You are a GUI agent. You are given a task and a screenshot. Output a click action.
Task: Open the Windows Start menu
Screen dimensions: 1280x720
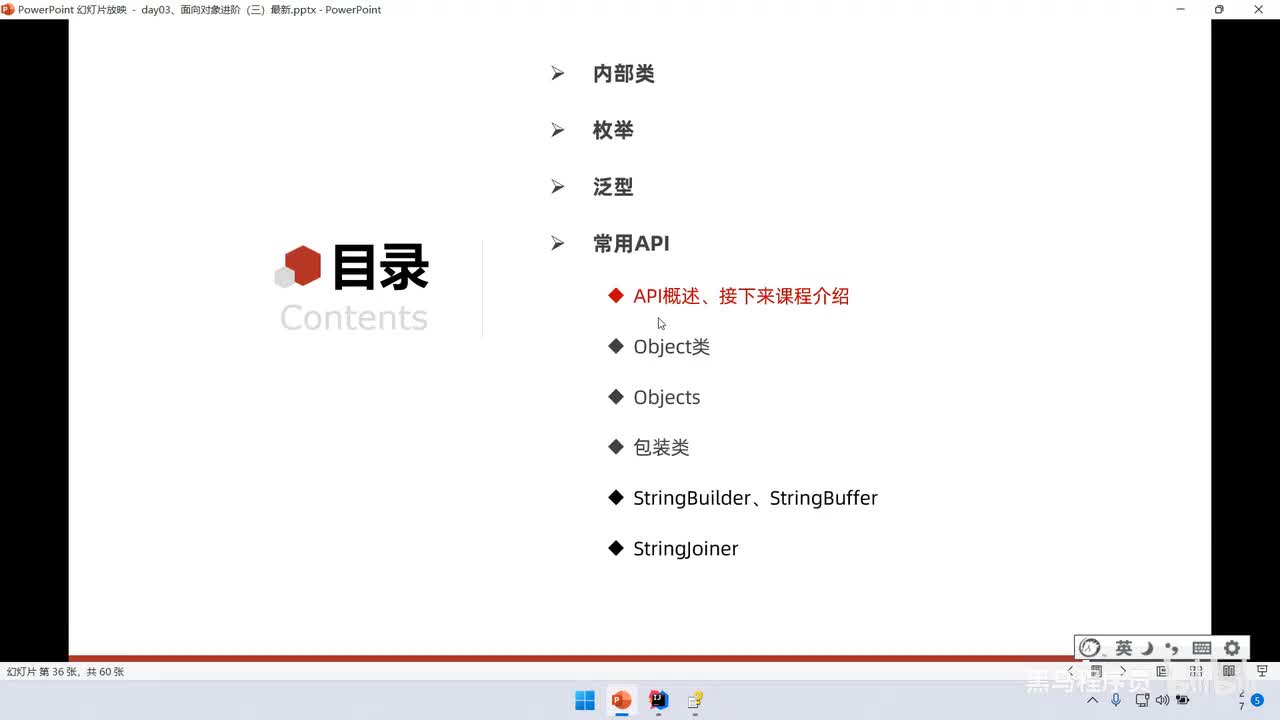pyautogui.click(x=585, y=700)
